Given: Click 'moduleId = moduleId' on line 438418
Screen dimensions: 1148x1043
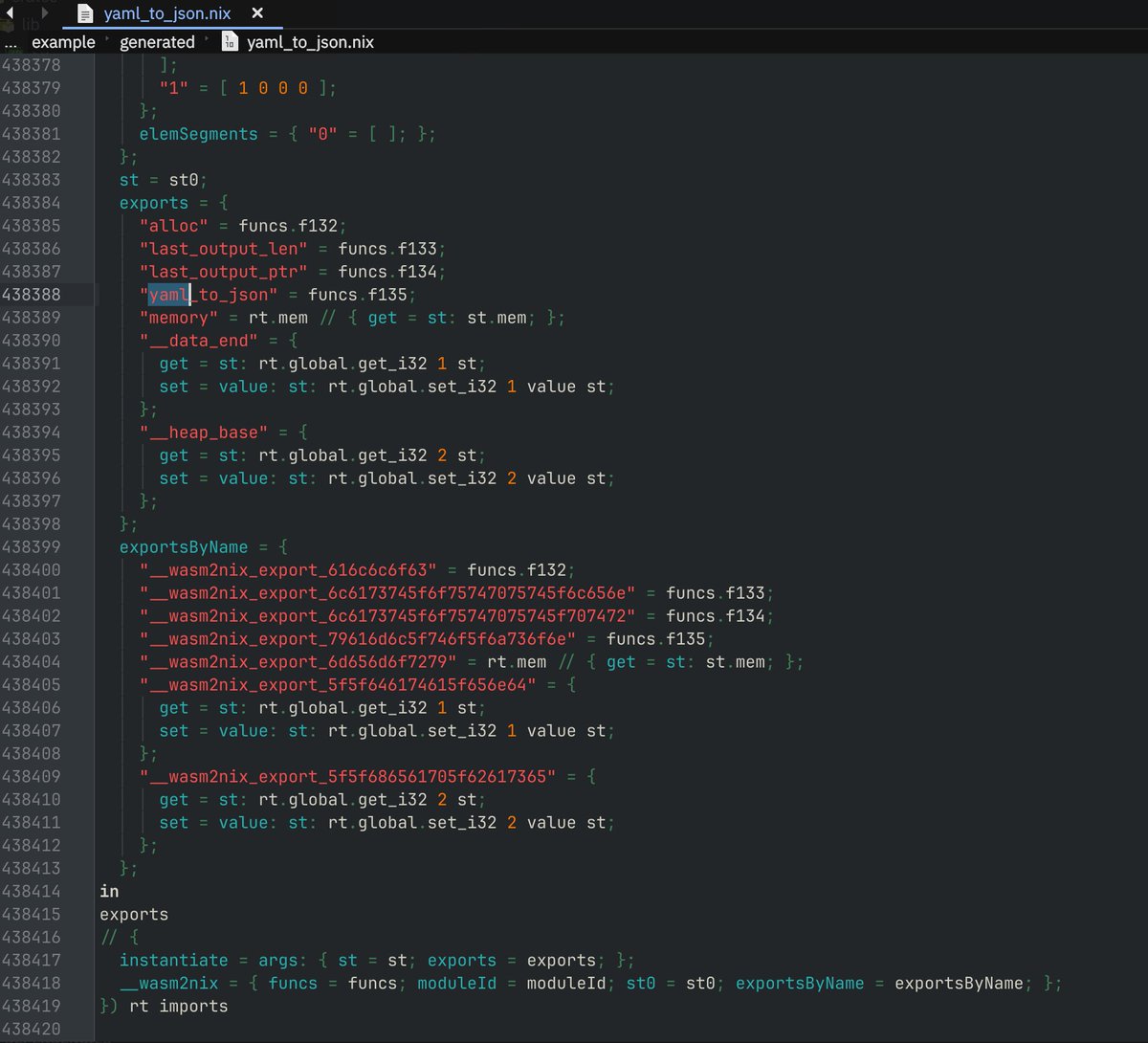Looking at the screenshot, I should point(512,984).
